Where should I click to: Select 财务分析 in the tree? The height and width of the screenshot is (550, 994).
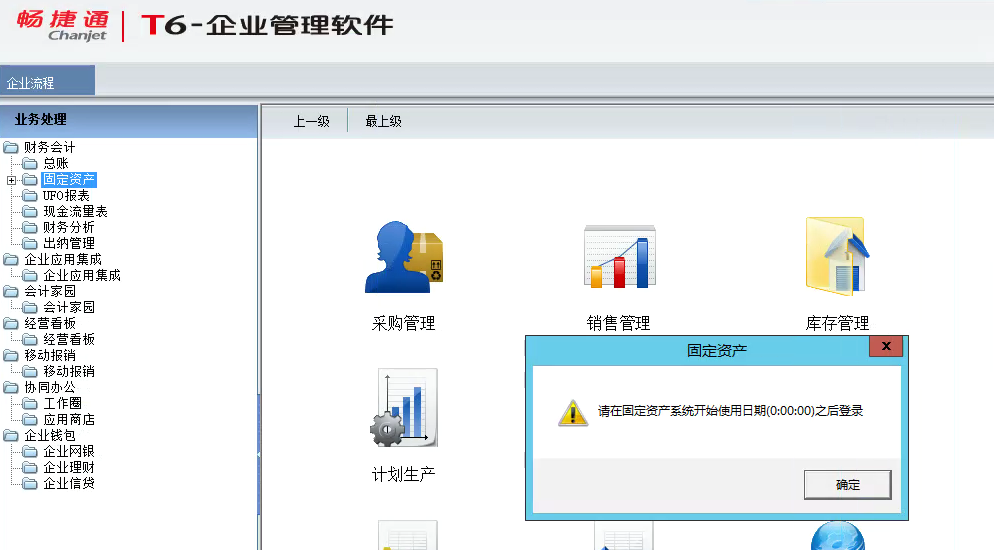(68, 227)
